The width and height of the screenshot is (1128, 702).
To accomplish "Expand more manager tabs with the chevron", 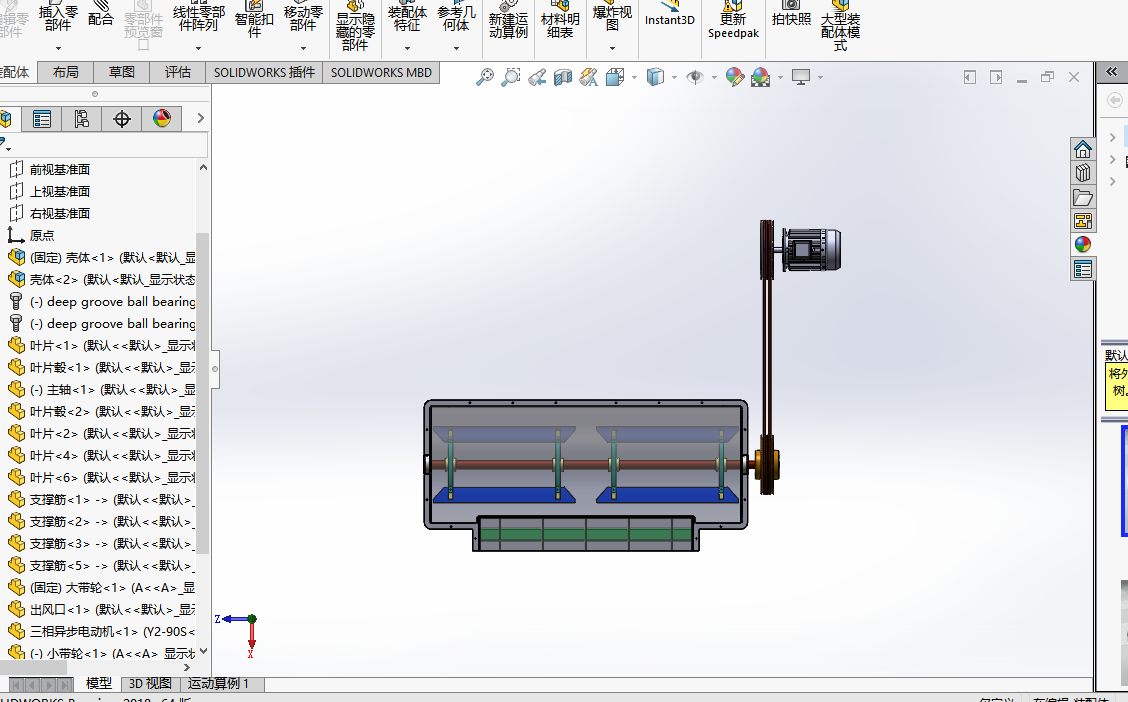I will [201, 118].
